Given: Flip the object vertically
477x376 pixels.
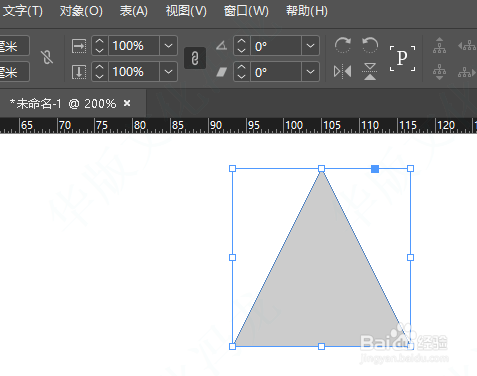Looking at the screenshot, I should coord(370,71).
